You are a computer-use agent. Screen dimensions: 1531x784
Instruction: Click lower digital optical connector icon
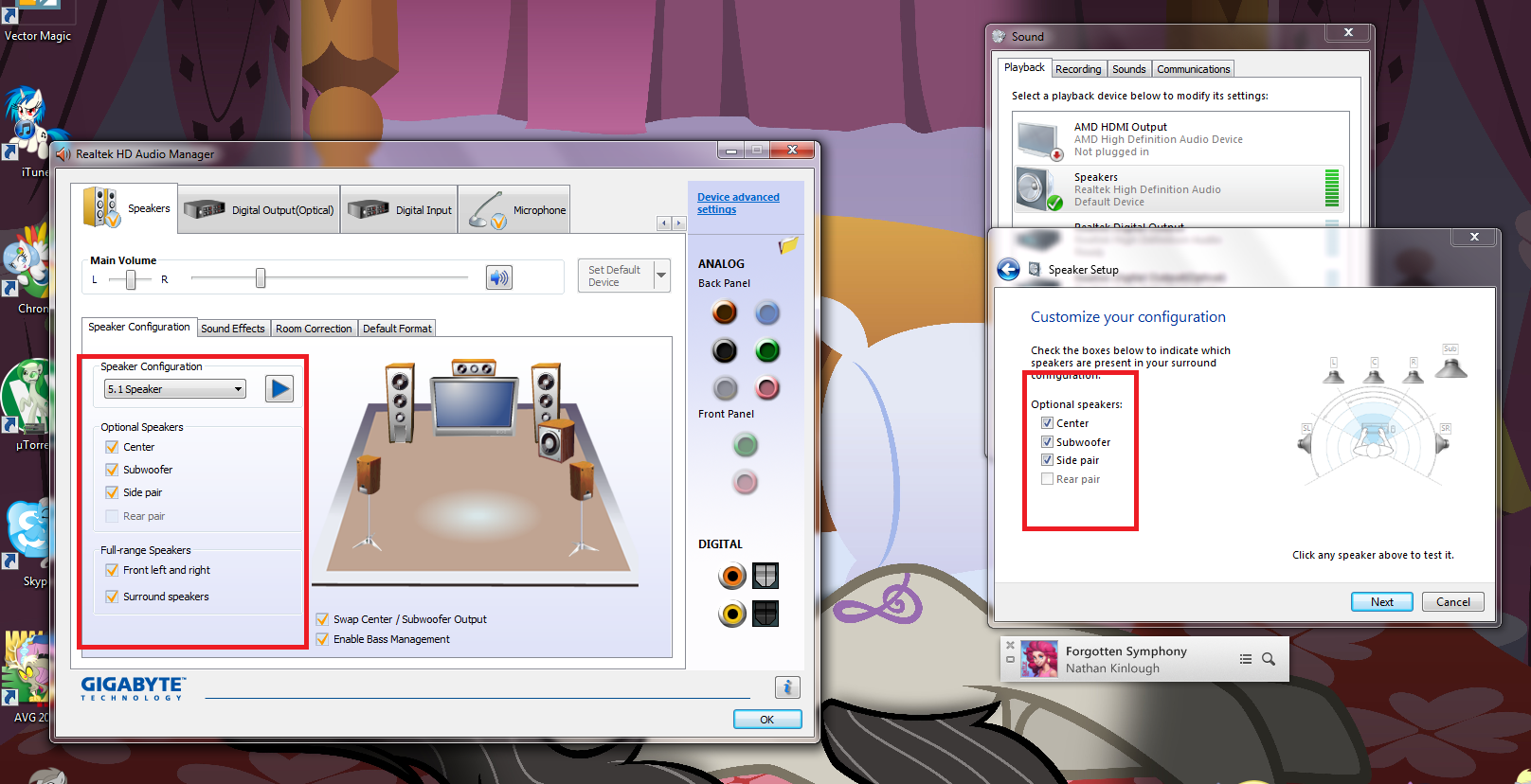(765, 614)
